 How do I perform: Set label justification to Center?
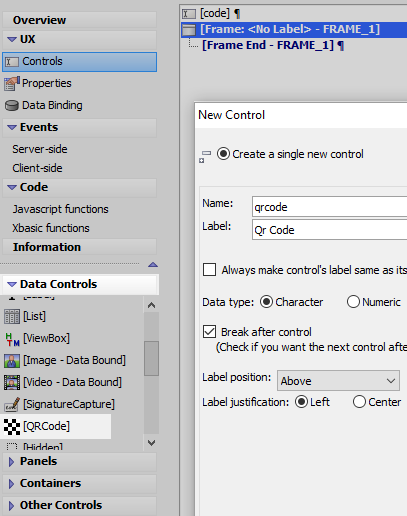359,402
